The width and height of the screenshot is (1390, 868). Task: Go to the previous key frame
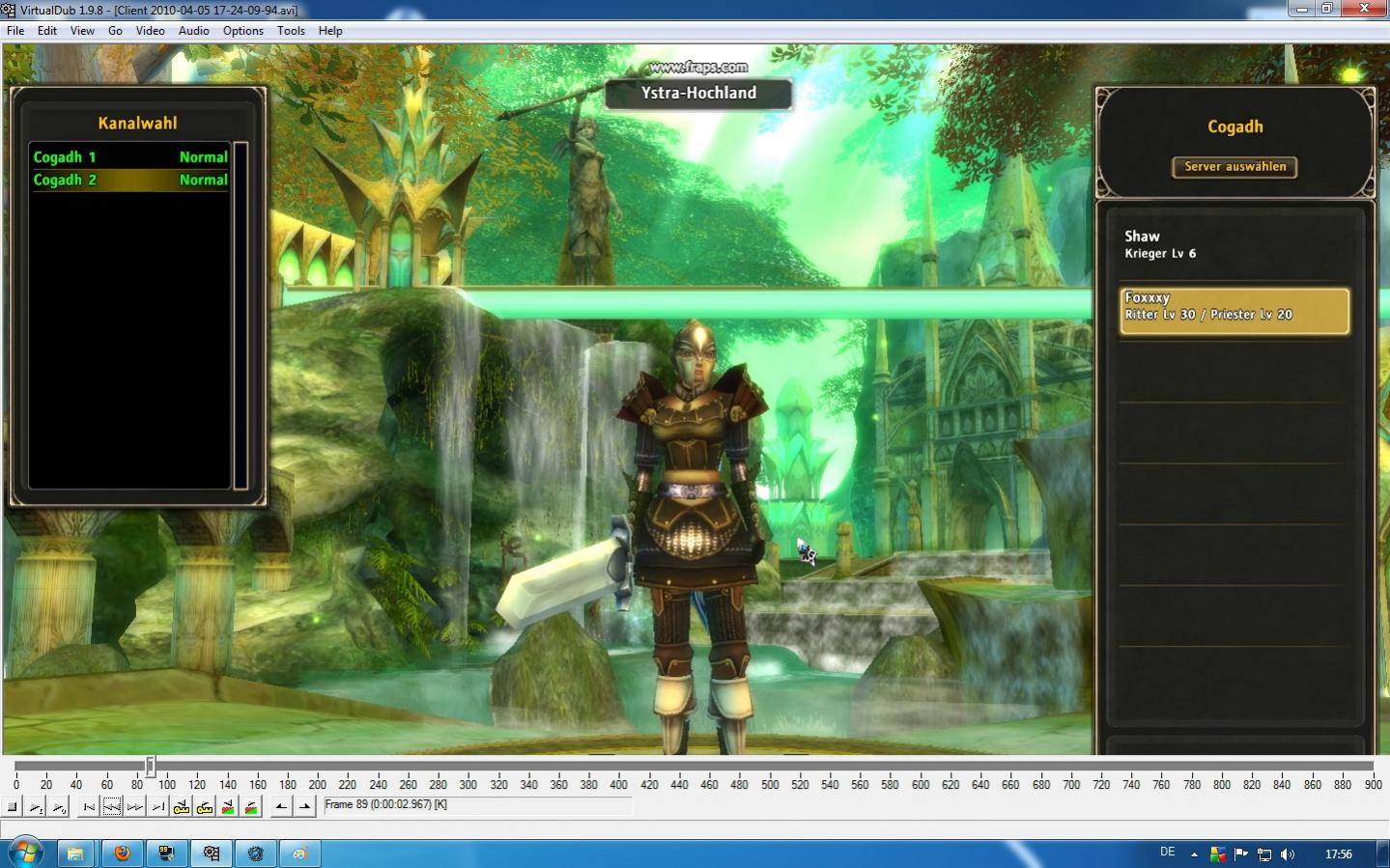coord(182,807)
